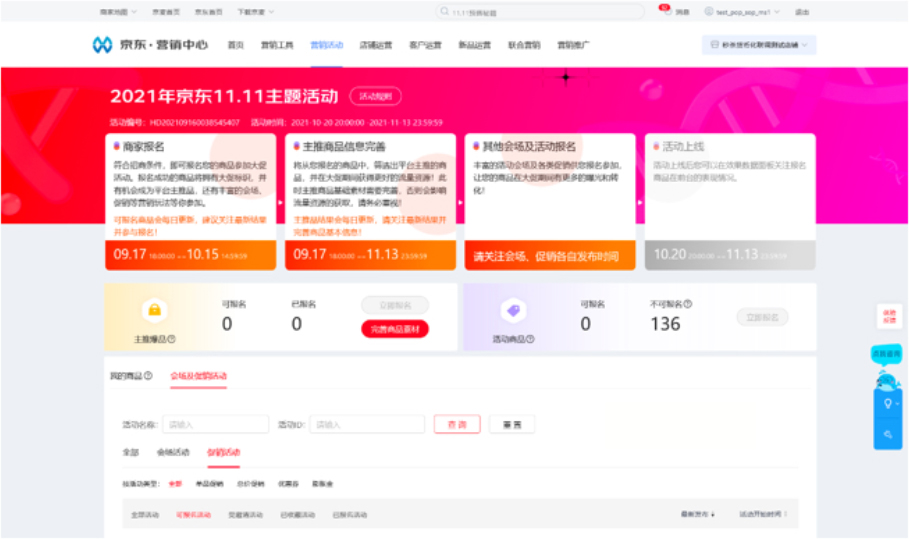Click the 活动开始时间 sort arrows
The height and width of the screenshot is (539, 909).
[x=786, y=514]
